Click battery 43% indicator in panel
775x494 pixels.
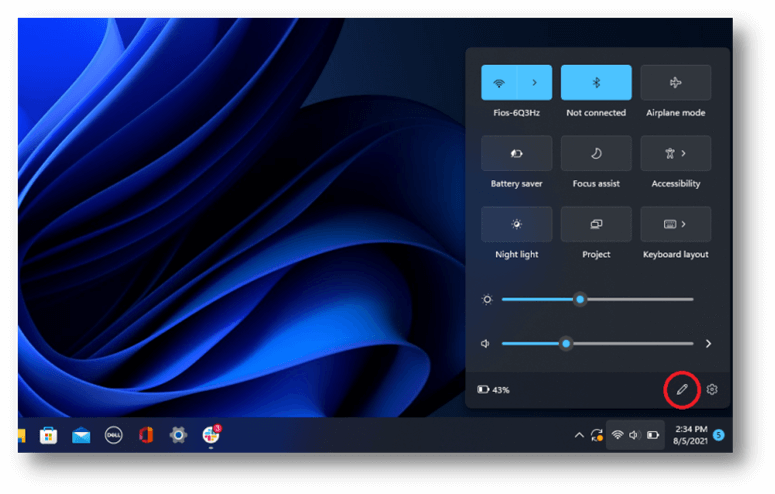click(x=493, y=390)
